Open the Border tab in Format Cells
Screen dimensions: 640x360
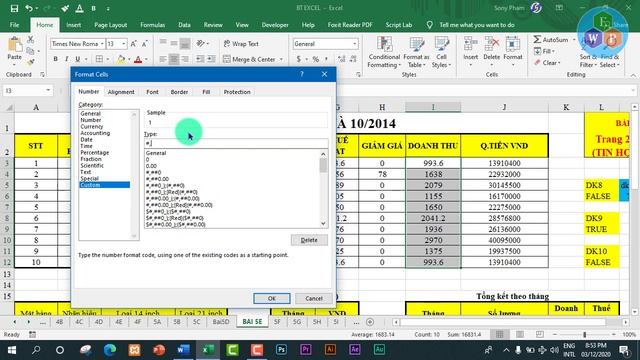click(179, 92)
